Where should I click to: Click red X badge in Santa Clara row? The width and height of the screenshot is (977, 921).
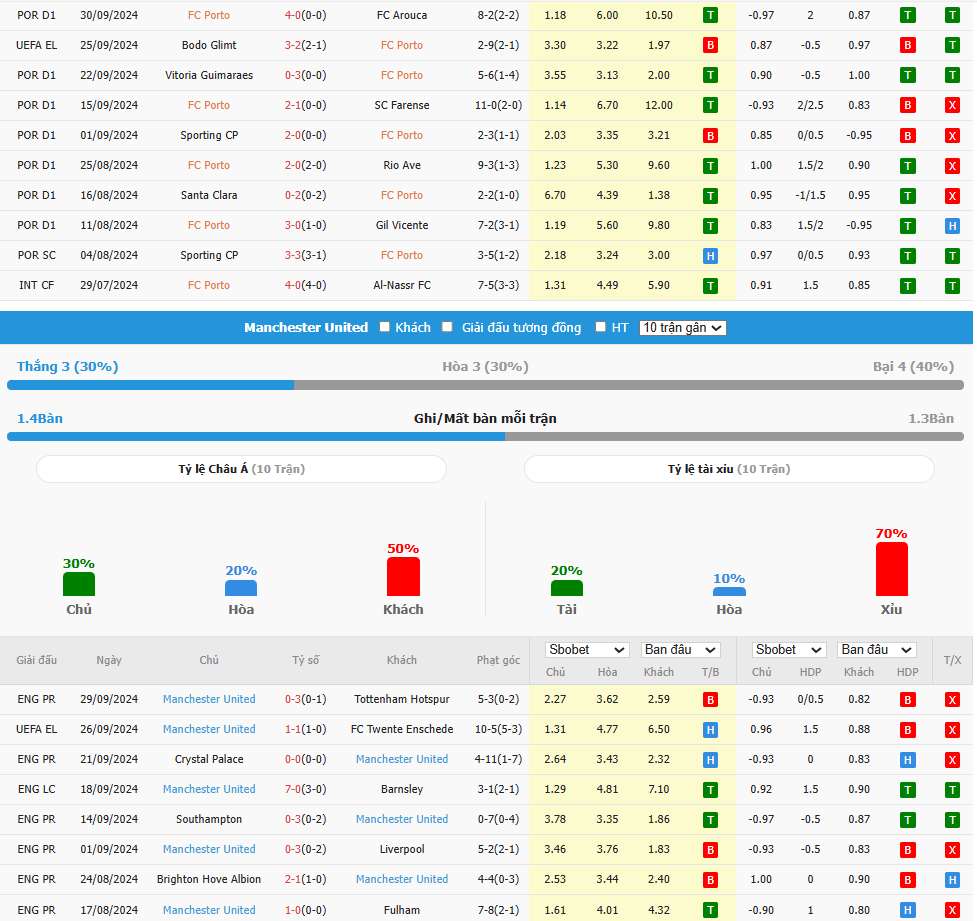pos(952,196)
